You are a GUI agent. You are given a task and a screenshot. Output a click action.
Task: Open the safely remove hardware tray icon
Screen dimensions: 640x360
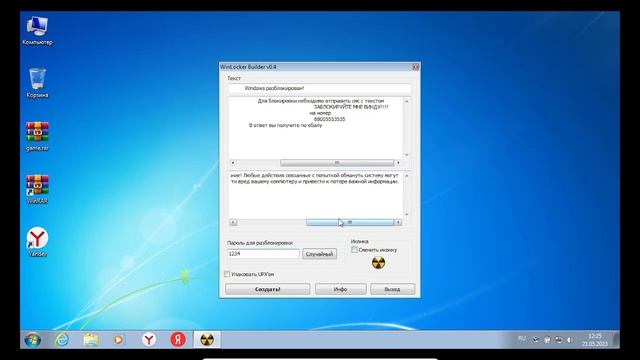(536, 340)
